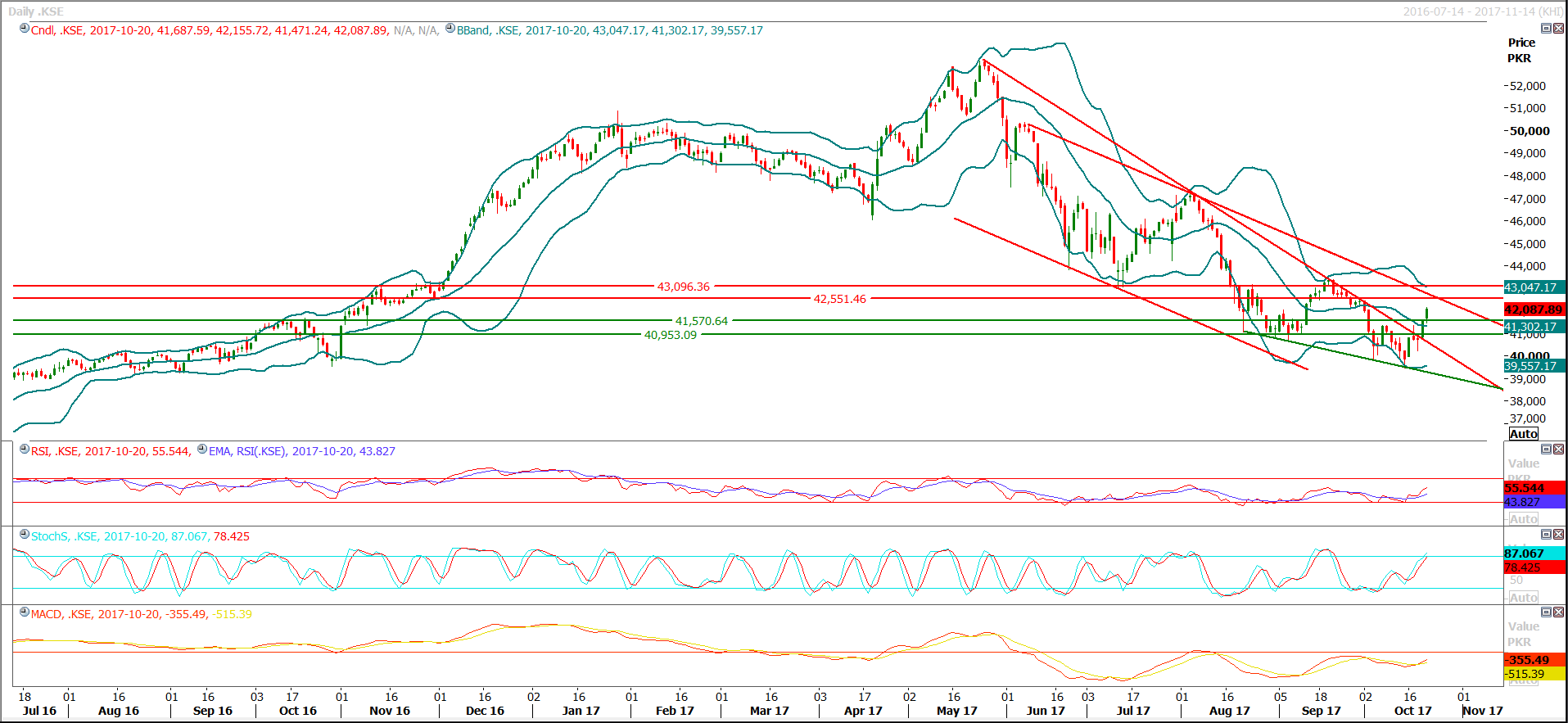Click the clock icon beside StochS legend
This screenshot has width=1568, height=723.
(25, 535)
